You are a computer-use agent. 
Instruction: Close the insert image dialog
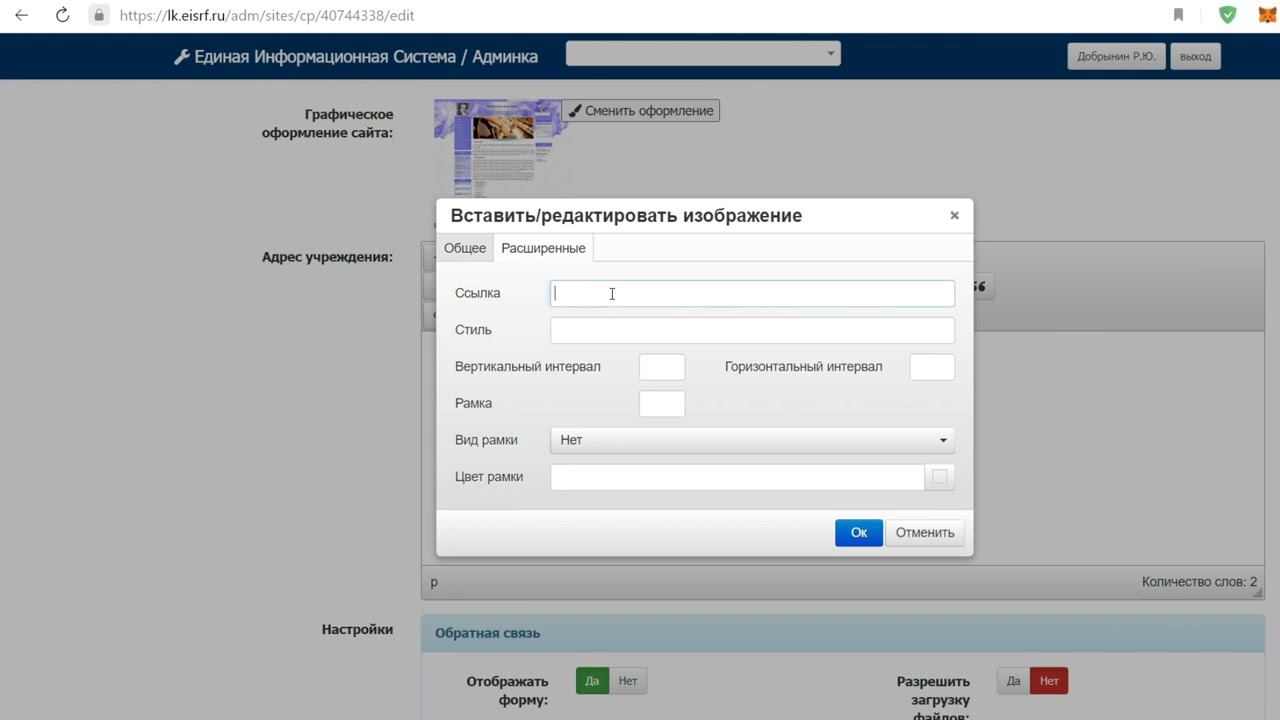954,215
